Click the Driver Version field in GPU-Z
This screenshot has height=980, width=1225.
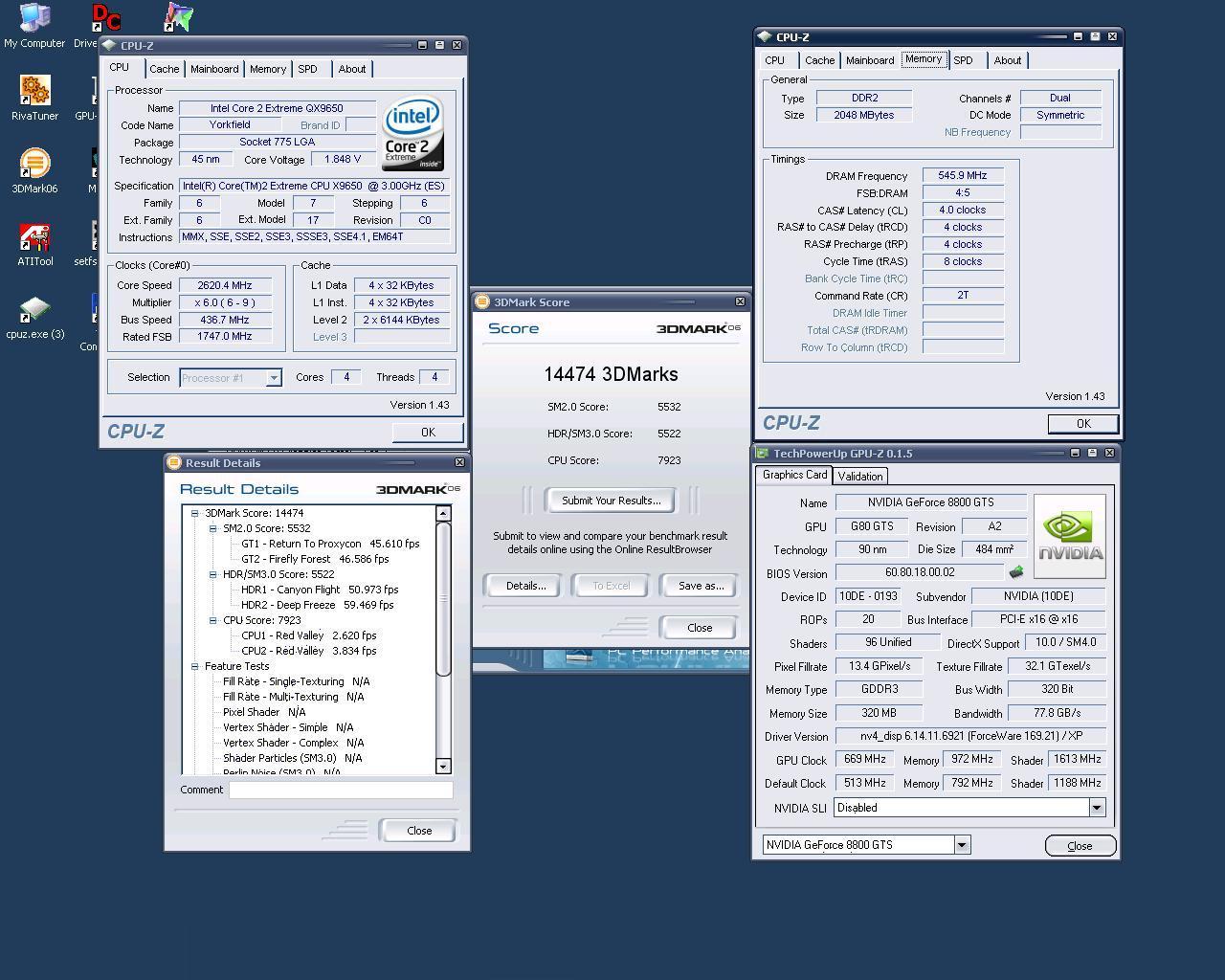(970, 737)
